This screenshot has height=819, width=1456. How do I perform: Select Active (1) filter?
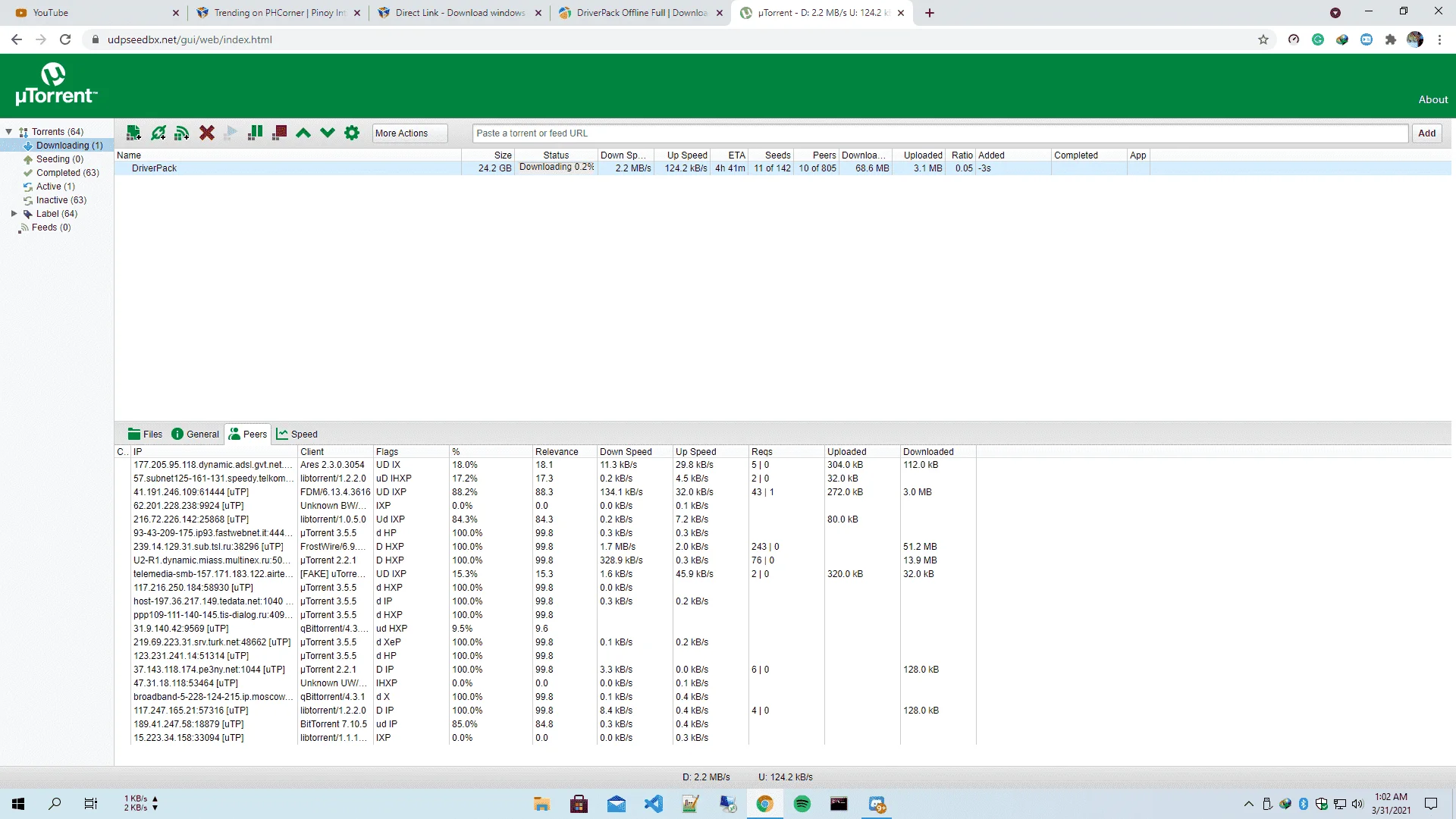[49, 187]
